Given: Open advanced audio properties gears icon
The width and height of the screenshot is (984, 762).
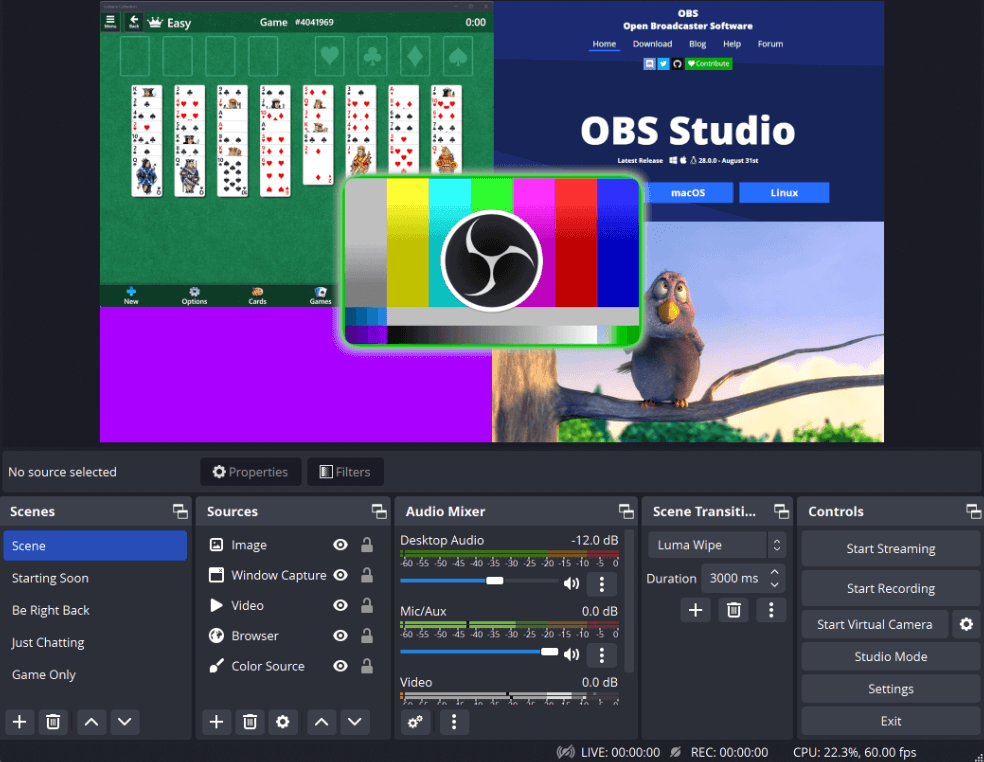Looking at the screenshot, I should pyautogui.click(x=415, y=722).
